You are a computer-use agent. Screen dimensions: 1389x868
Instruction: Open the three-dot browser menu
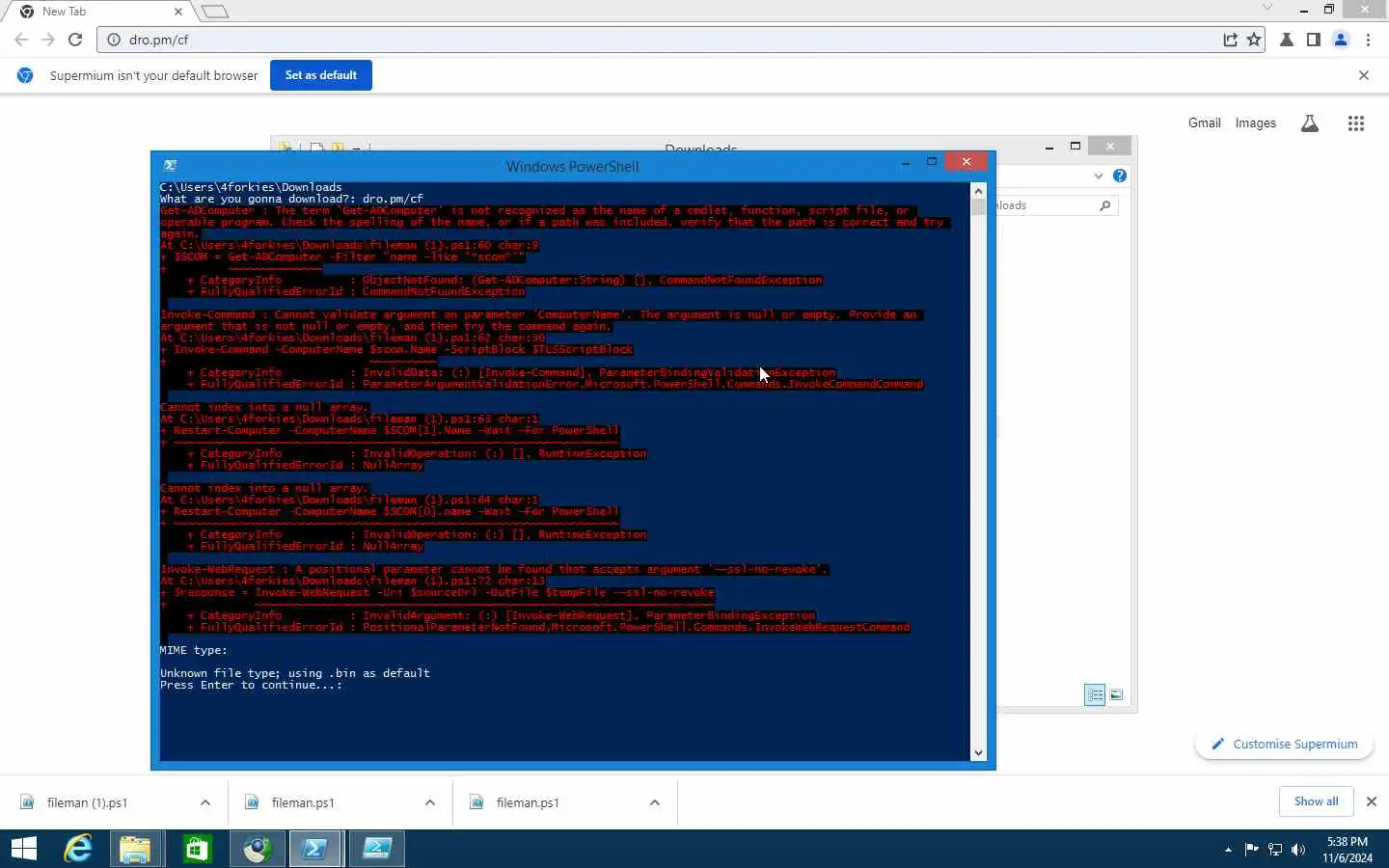[x=1369, y=40]
